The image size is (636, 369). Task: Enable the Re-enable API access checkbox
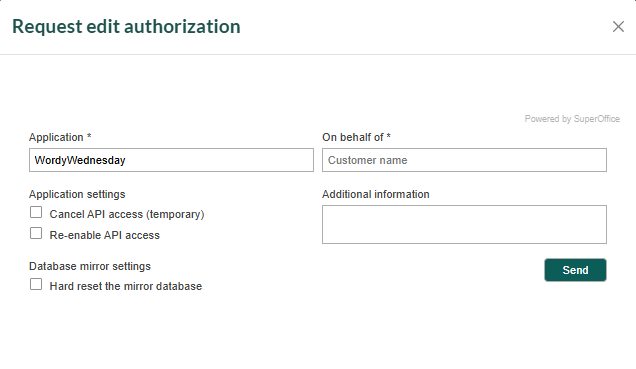tap(36, 233)
